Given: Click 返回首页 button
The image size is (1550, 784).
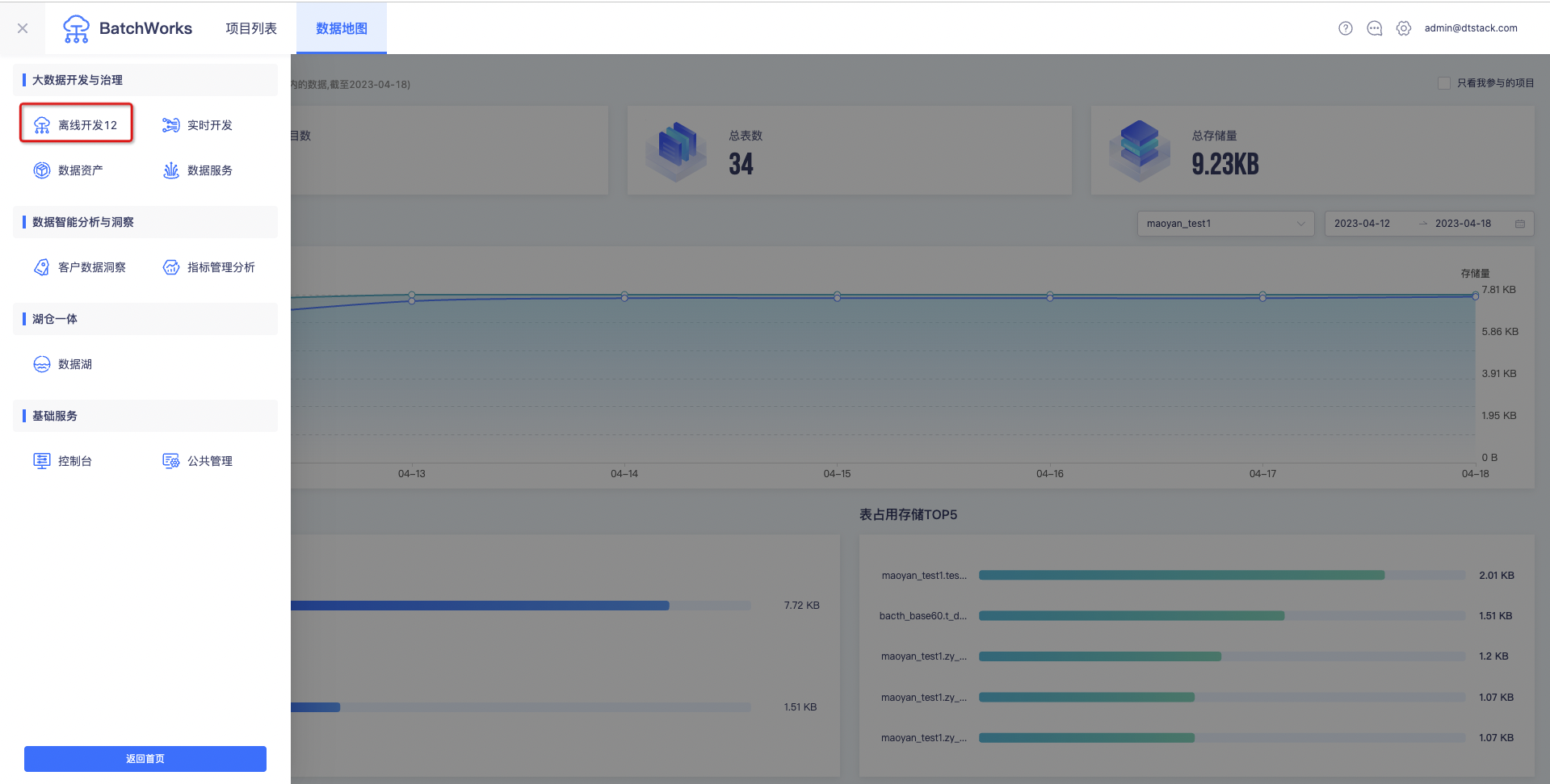Looking at the screenshot, I should click(x=145, y=759).
